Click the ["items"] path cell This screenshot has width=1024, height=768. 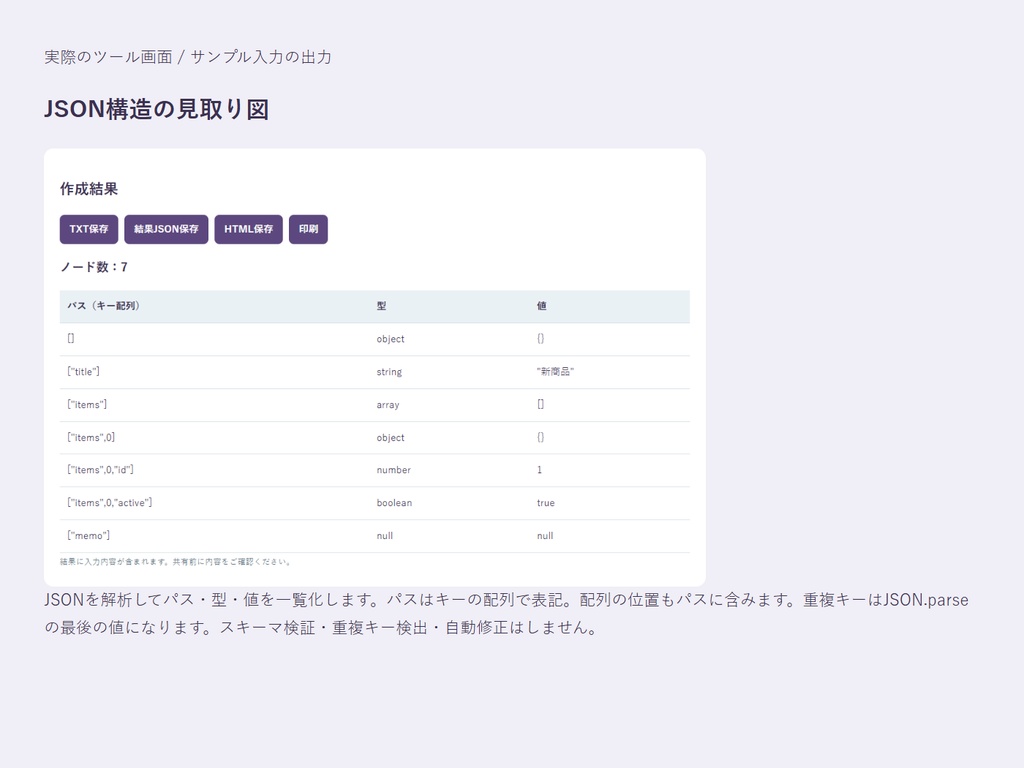[215, 405]
